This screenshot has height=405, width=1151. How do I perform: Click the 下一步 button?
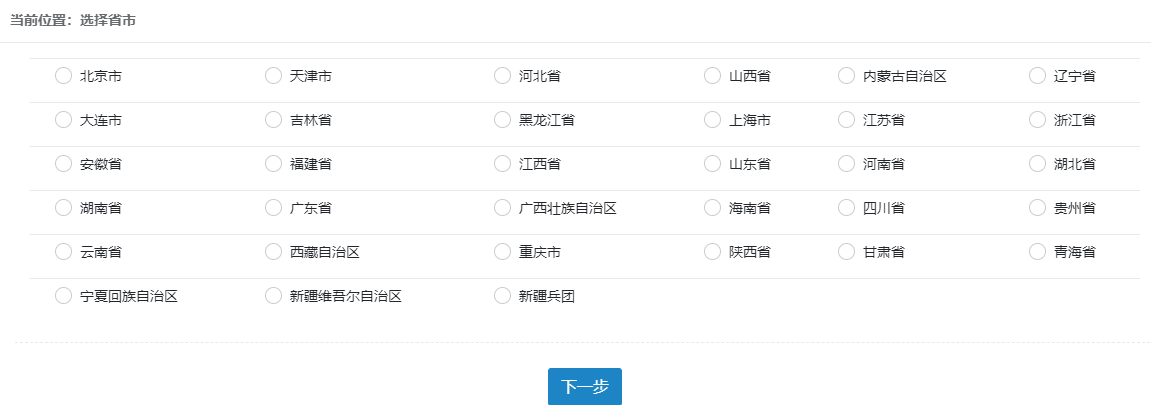click(x=584, y=387)
